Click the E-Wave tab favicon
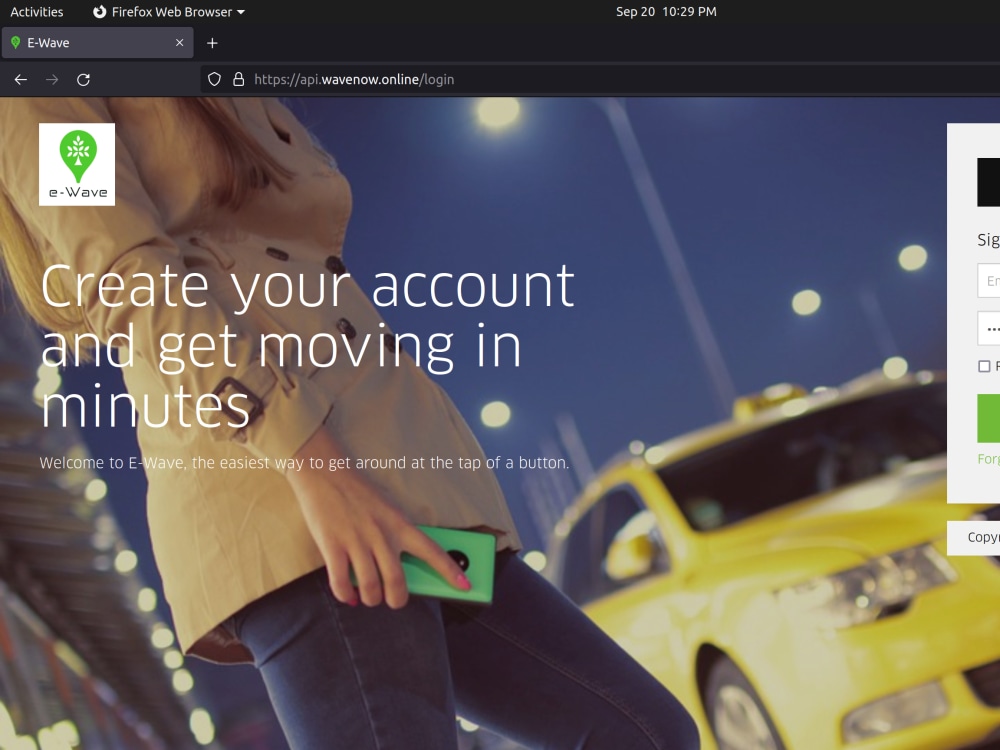The image size is (1000, 750). coord(16,43)
